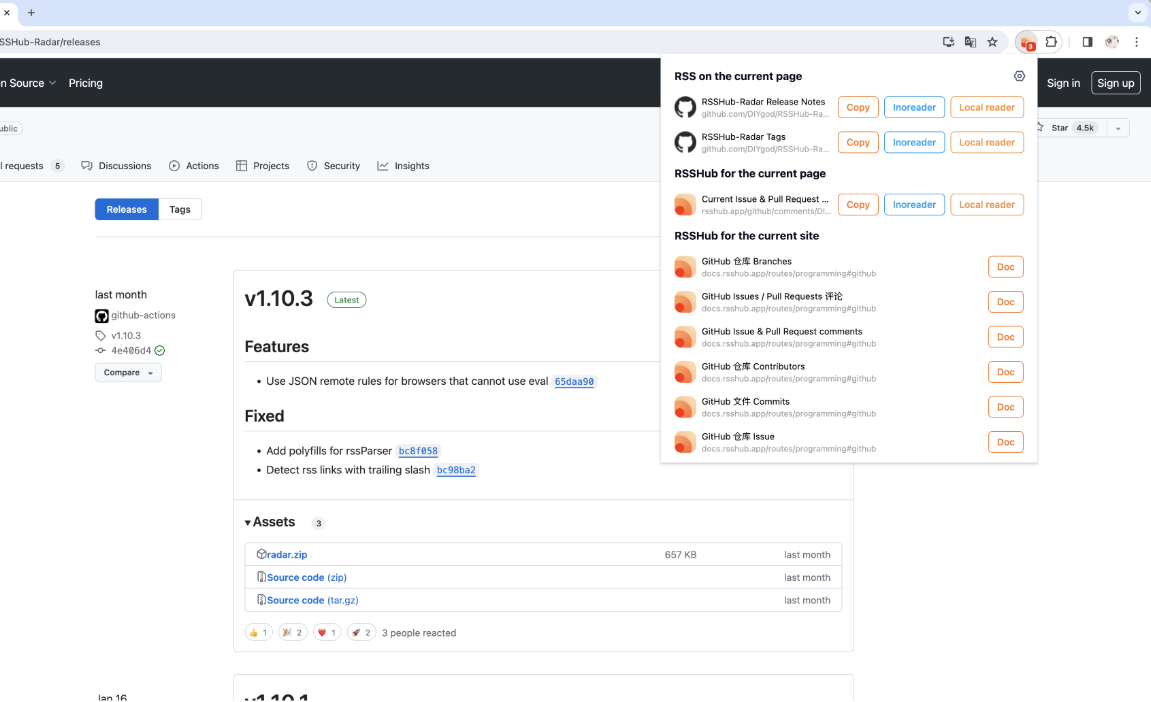Expand the Star button dropdown arrow
This screenshot has height=702, width=1151.
click(x=1118, y=129)
